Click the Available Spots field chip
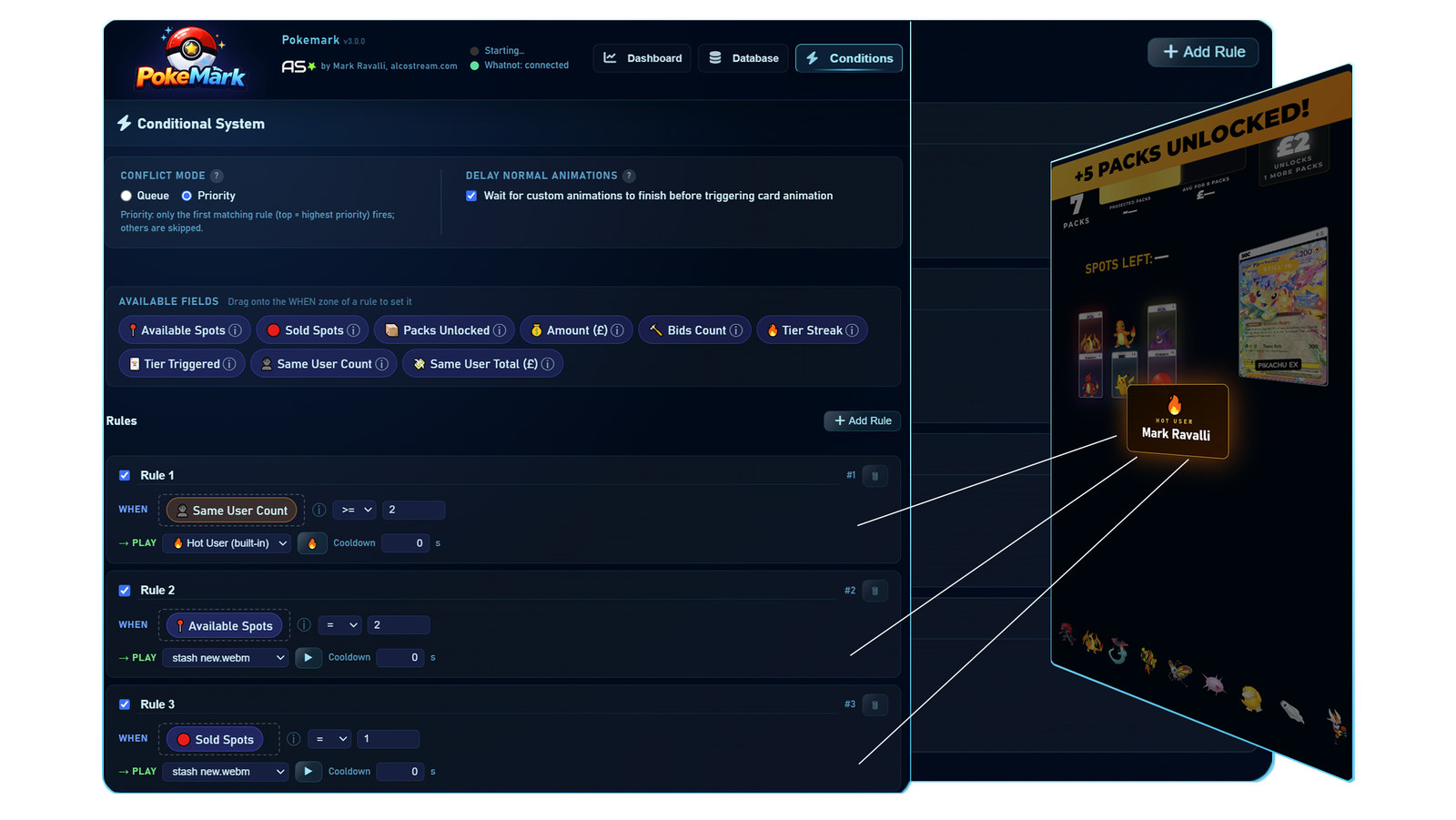Viewport: 1456px width, 820px height. pos(184,330)
